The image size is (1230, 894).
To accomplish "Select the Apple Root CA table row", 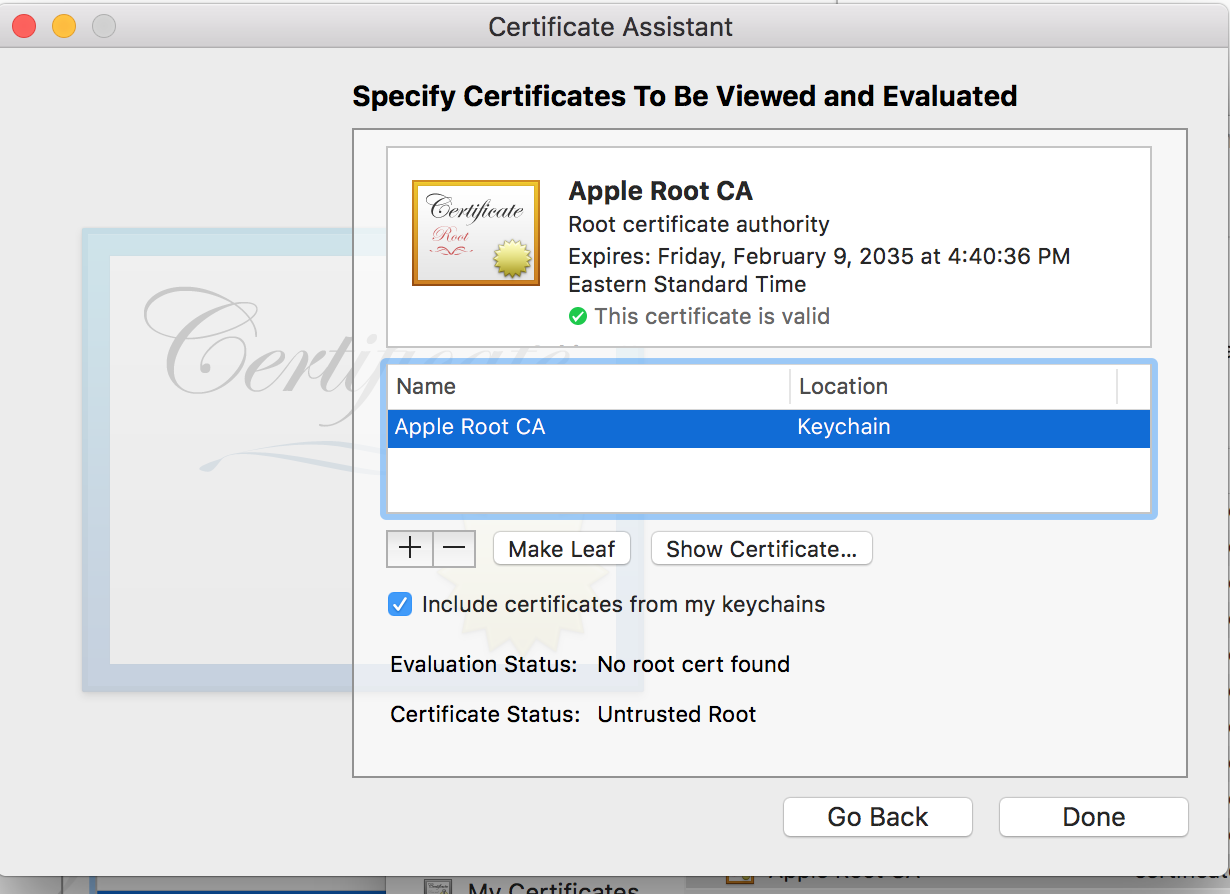I will [768, 427].
